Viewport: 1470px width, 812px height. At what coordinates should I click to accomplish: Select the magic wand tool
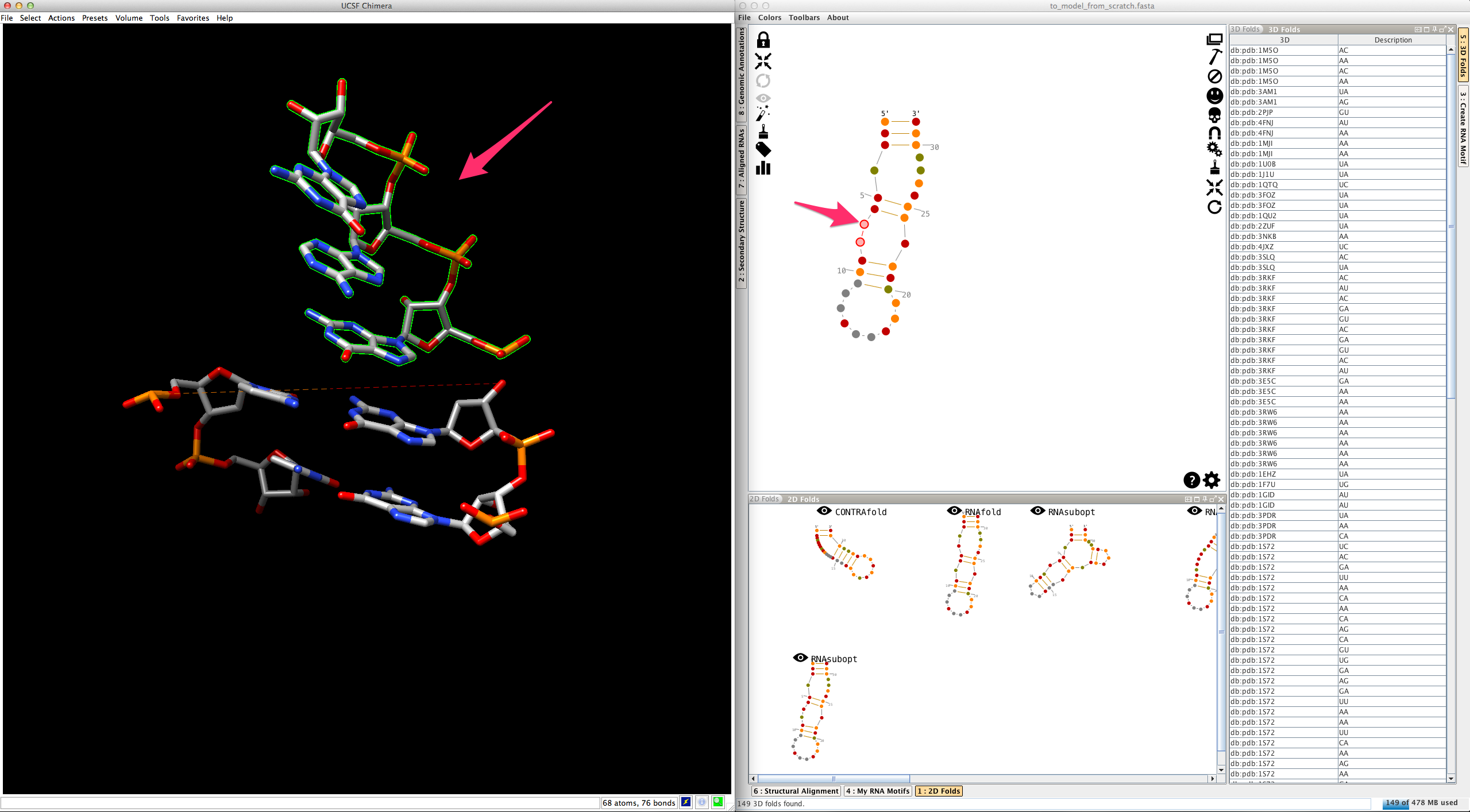tap(763, 113)
